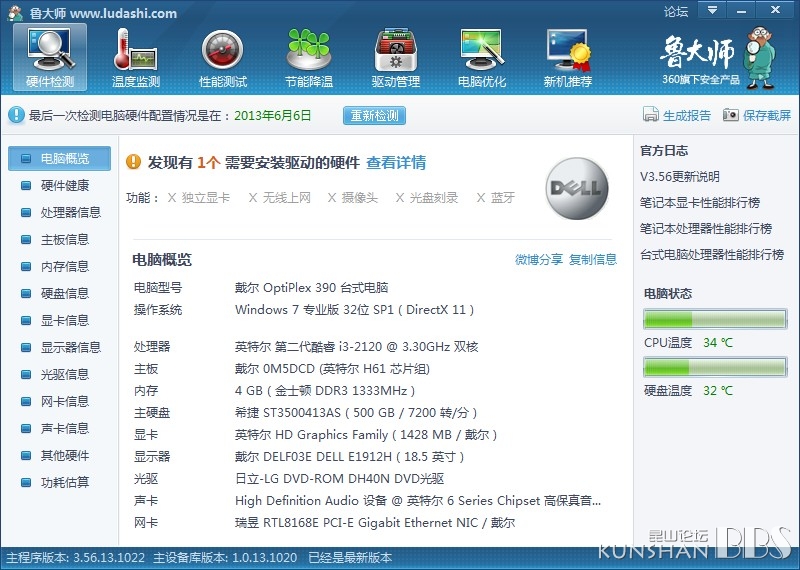Viewport: 800px width, 570px height.
Task: Click the 生成报告 printer icon
Action: pos(651,115)
